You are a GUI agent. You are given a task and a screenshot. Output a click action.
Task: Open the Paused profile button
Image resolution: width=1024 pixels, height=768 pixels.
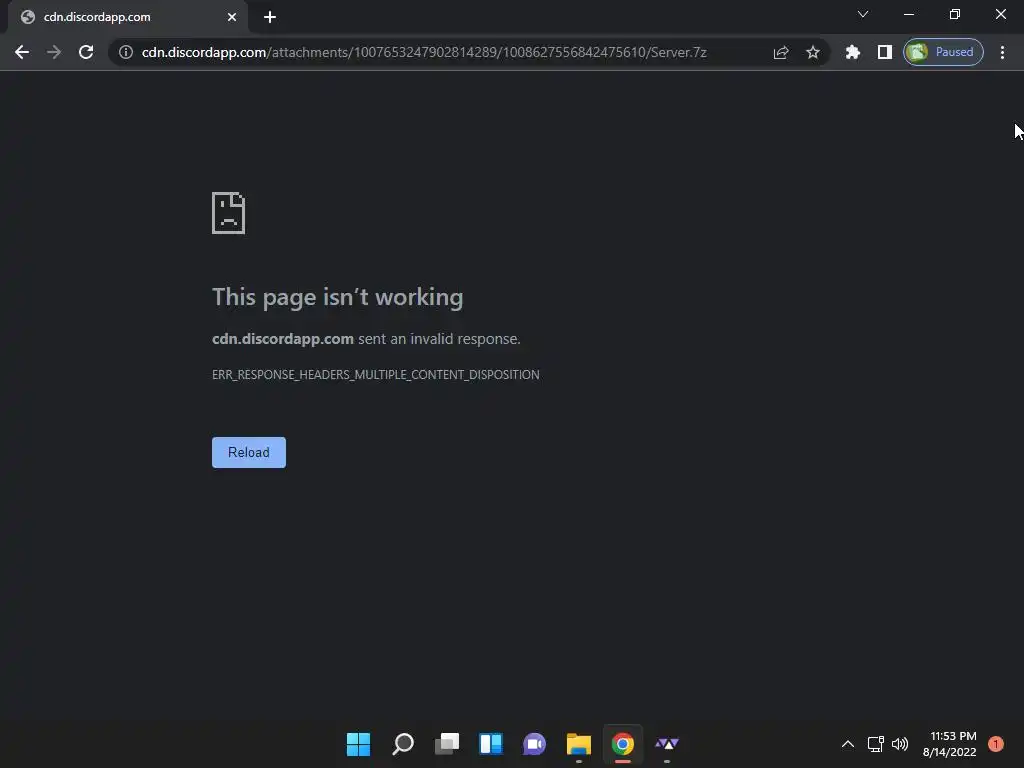pyautogui.click(x=943, y=52)
